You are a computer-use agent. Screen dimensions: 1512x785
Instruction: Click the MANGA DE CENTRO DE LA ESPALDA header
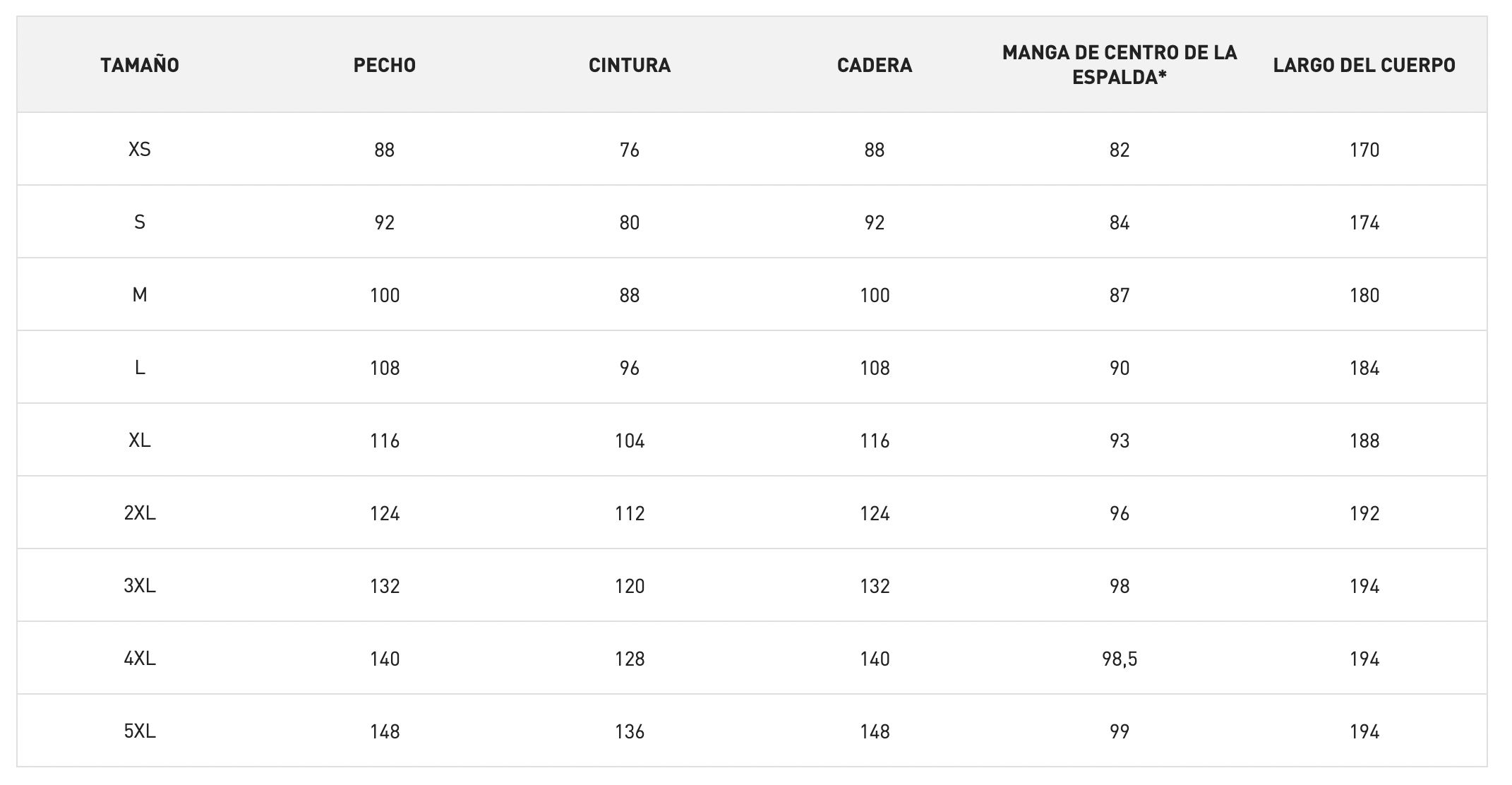click(1120, 65)
